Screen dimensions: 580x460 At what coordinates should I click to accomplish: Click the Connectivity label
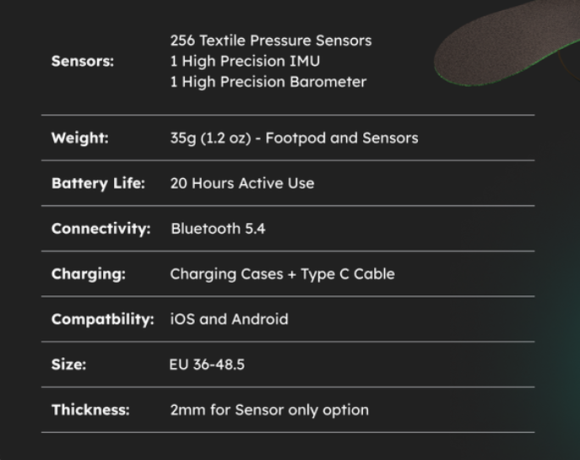click(101, 229)
